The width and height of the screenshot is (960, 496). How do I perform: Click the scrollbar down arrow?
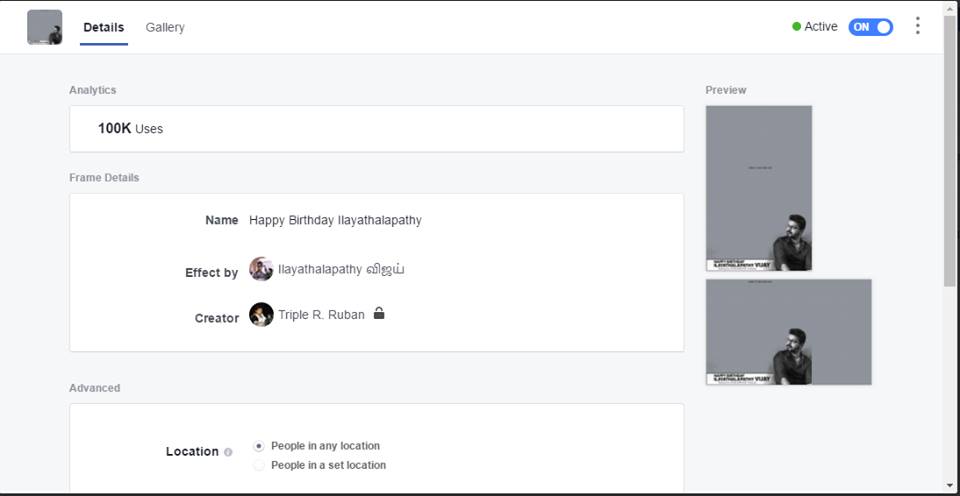click(x=950, y=486)
